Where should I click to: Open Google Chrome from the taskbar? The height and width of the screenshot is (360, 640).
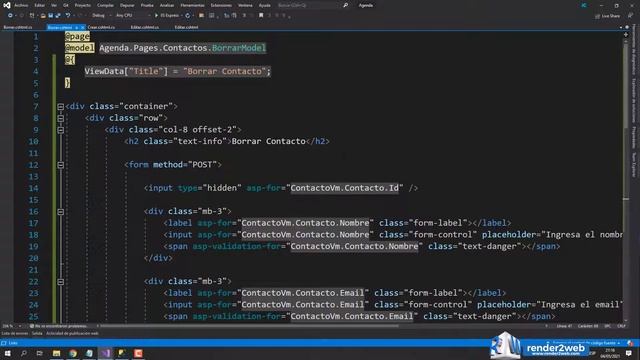(73, 353)
